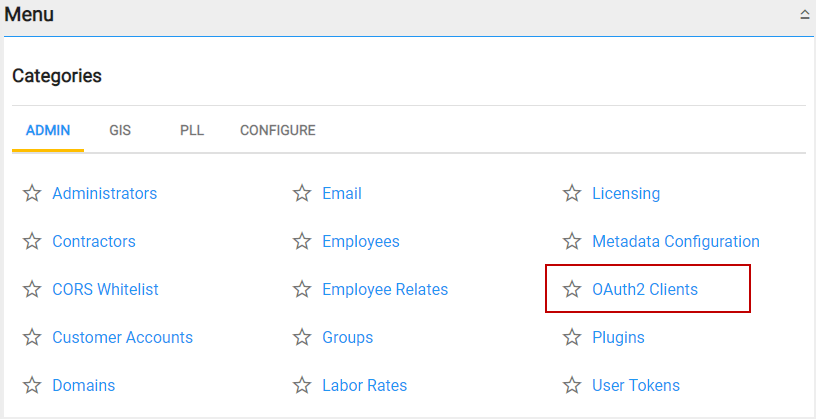This screenshot has width=816, height=419.
Task: Click star icon beside OAuth2 Clients
Action: point(572,289)
